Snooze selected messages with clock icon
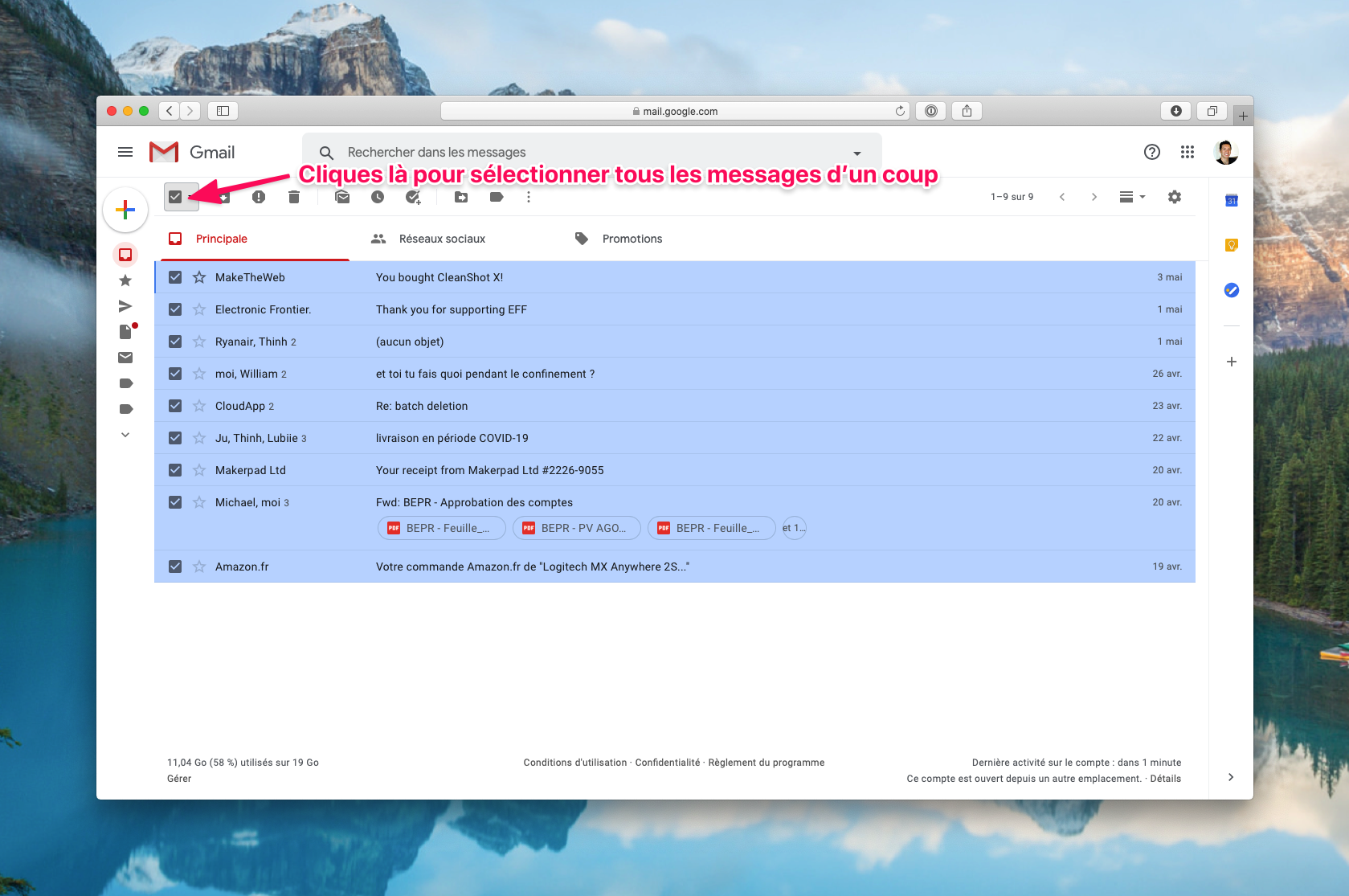 coord(378,197)
